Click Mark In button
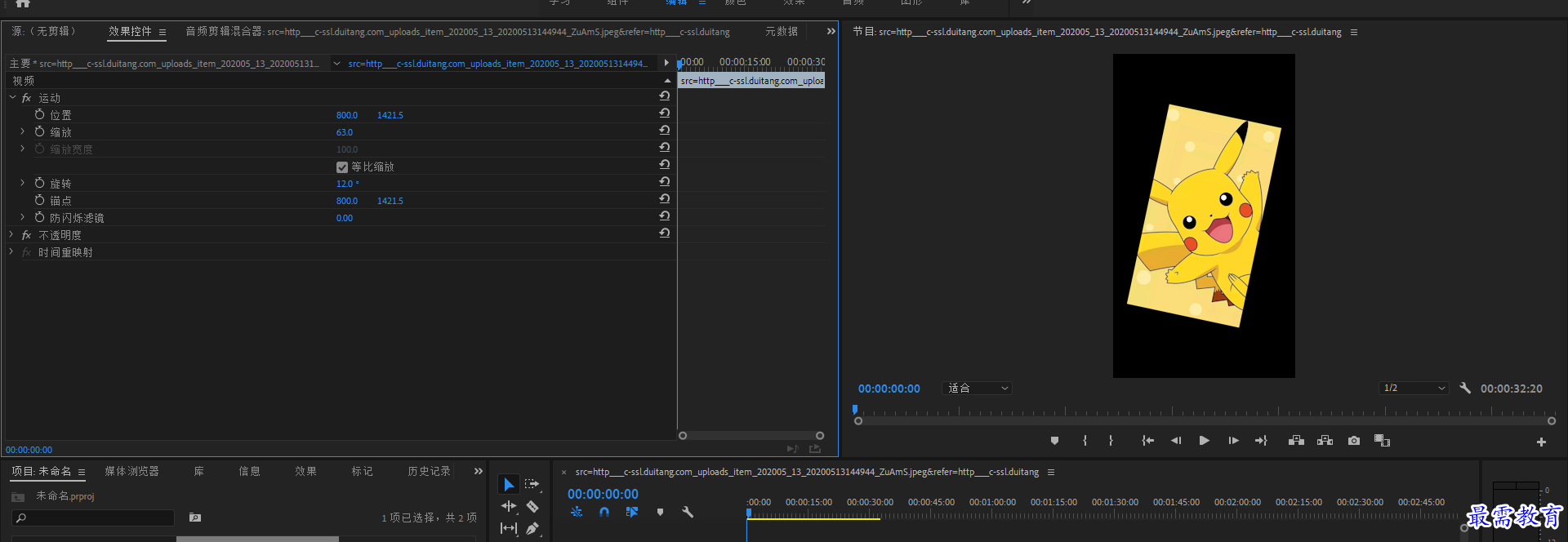1568x542 pixels. point(1085,441)
